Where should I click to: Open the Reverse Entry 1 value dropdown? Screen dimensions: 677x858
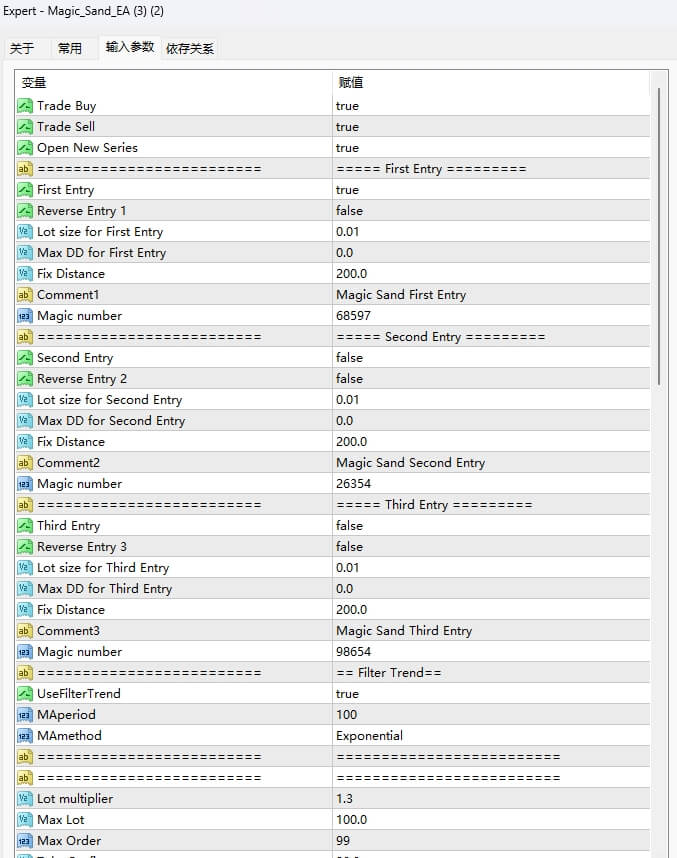[x=349, y=211]
